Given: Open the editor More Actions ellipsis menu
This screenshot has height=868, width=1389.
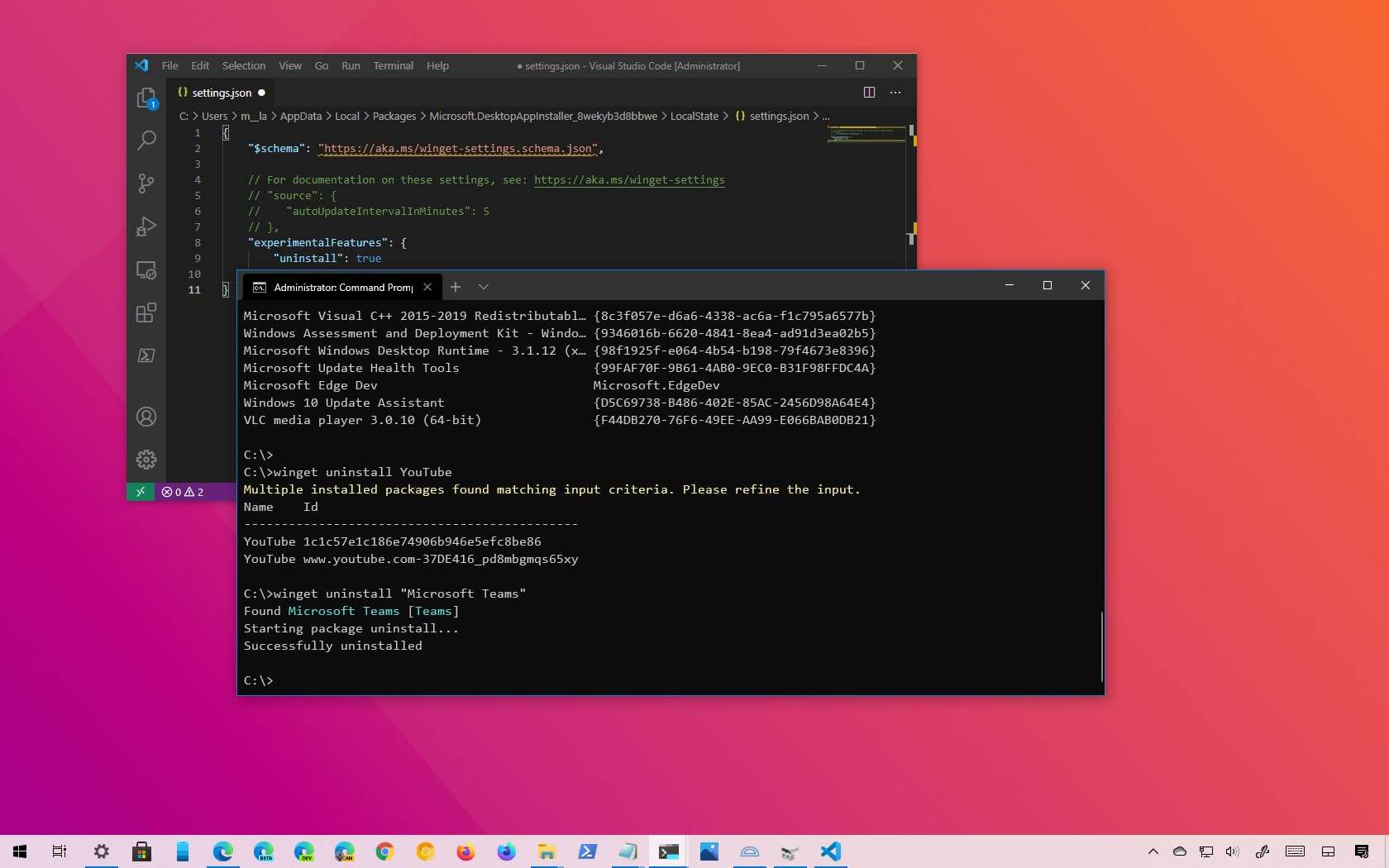Looking at the screenshot, I should click(895, 93).
